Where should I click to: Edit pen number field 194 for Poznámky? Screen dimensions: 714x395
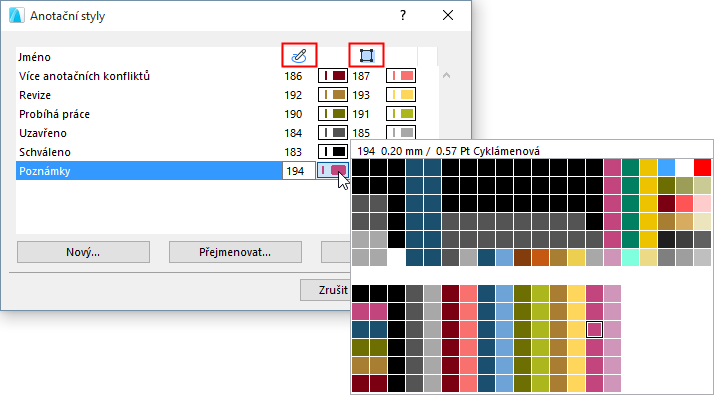299,171
